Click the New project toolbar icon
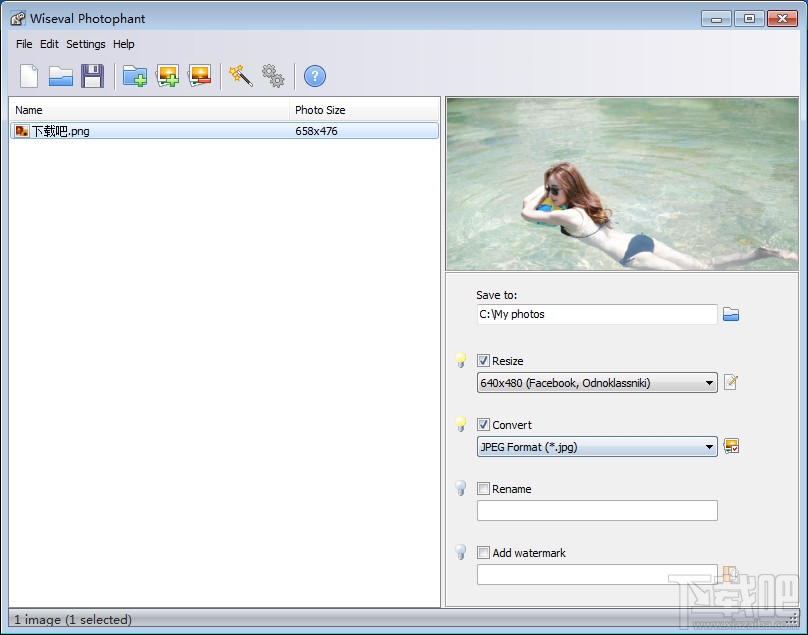The image size is (808, 635). coord(29,76)
